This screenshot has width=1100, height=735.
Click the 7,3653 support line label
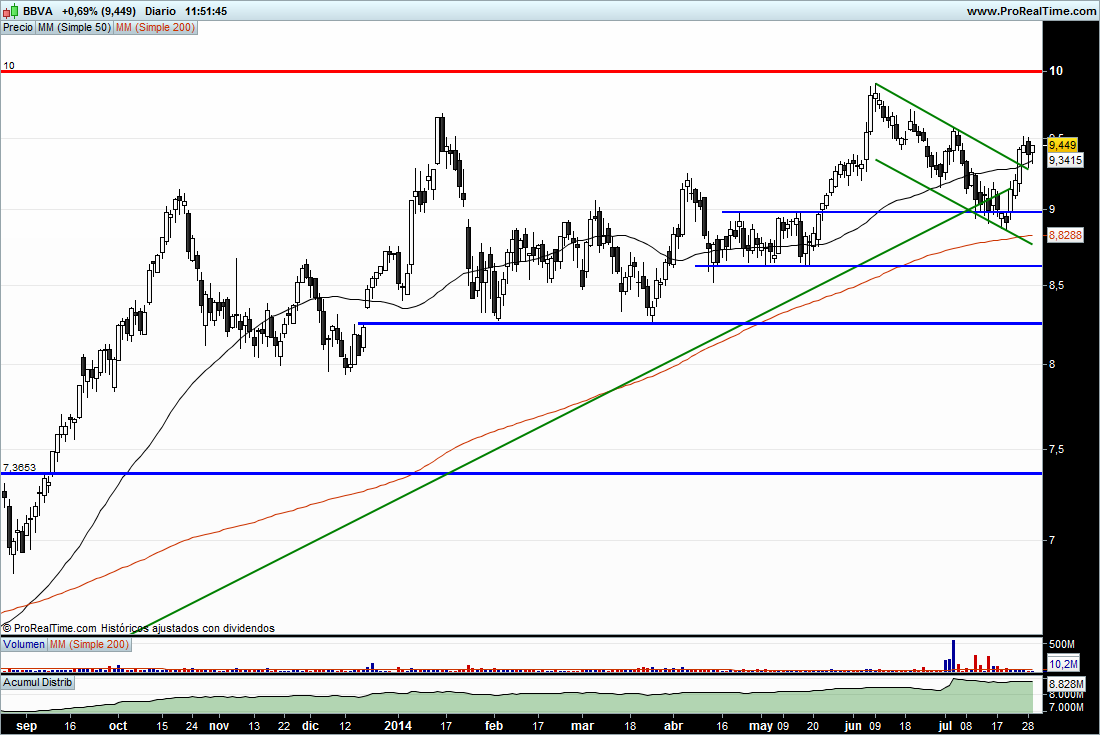[x=19, y=467]
